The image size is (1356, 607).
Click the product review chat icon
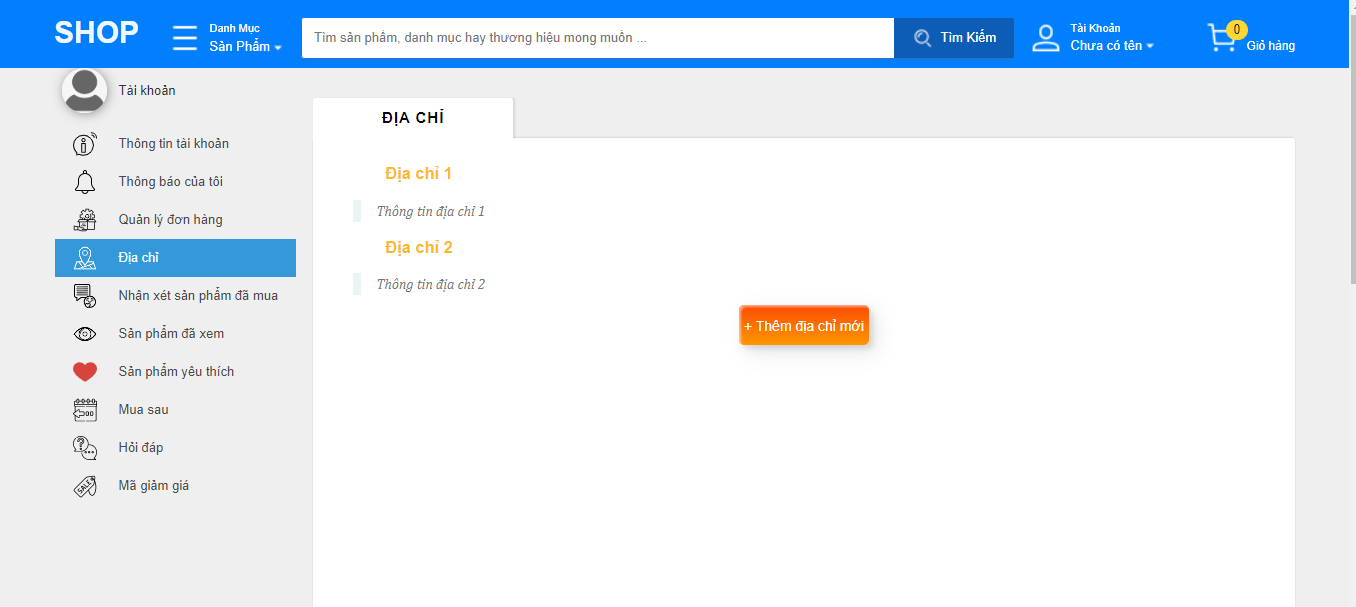pyautogui.click(x=85, y=296)
